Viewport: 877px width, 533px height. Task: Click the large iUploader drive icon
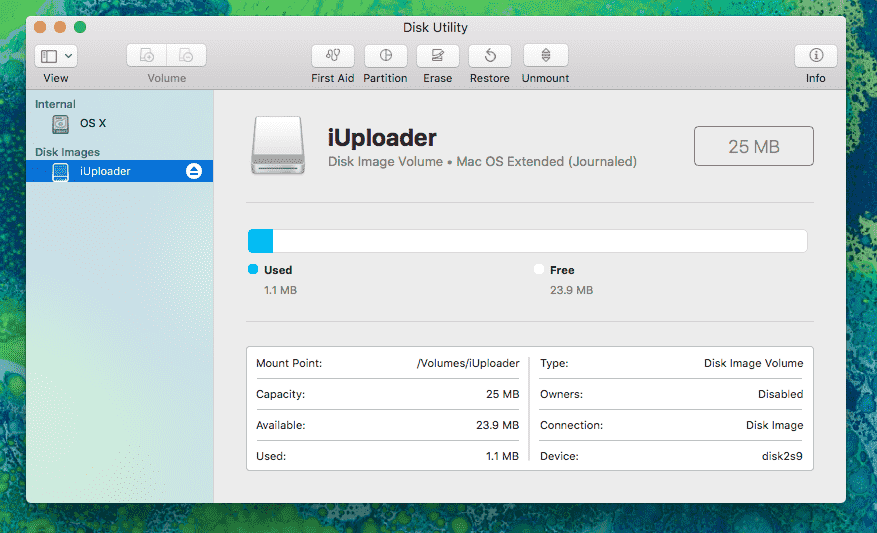[x=278, y=145]
